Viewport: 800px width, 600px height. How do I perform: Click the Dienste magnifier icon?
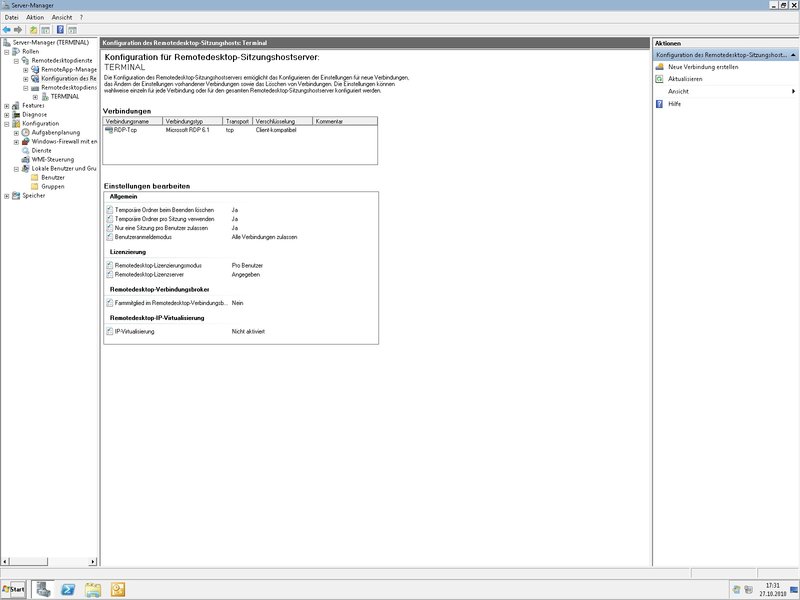[26, 151]
